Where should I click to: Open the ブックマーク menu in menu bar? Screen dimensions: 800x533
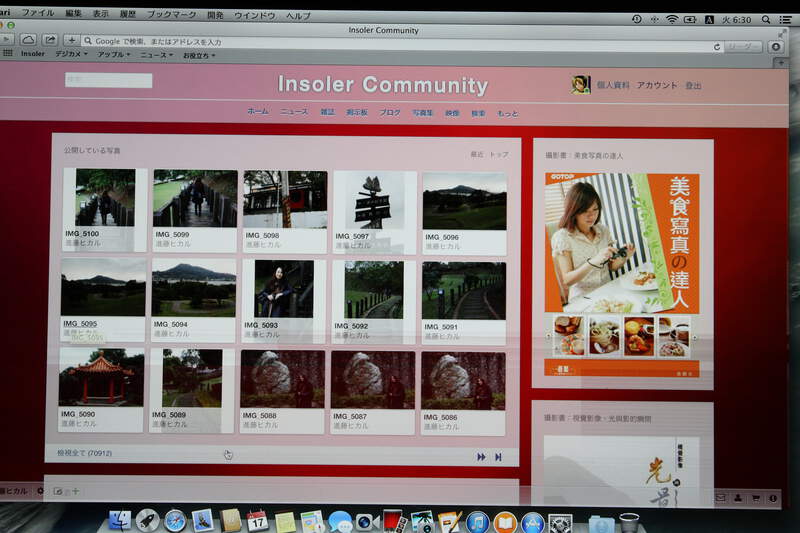pos(171,15)
